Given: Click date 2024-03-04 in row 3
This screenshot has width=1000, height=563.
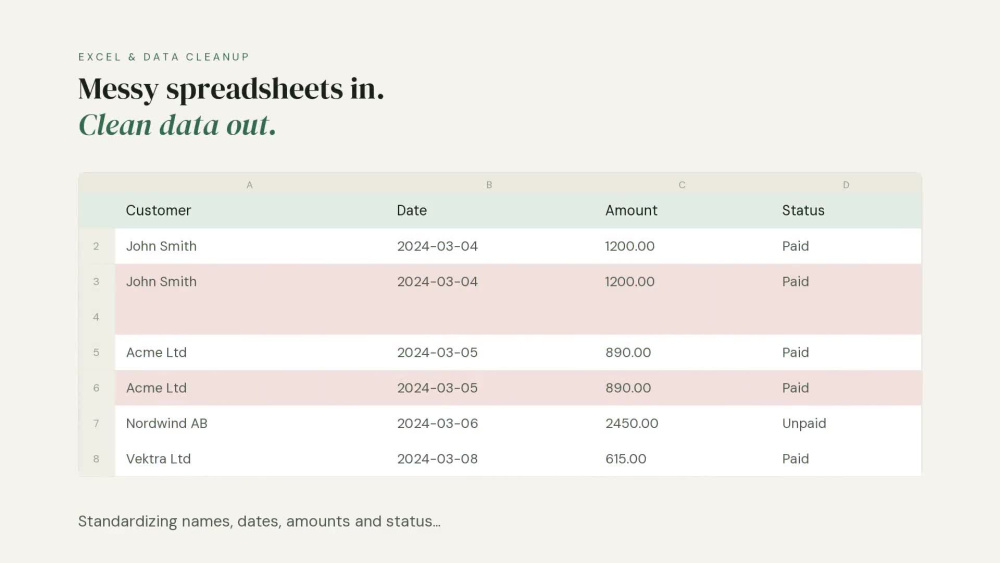Looking at the screenshot, I should pyautogui.click(x=438, y=281).
